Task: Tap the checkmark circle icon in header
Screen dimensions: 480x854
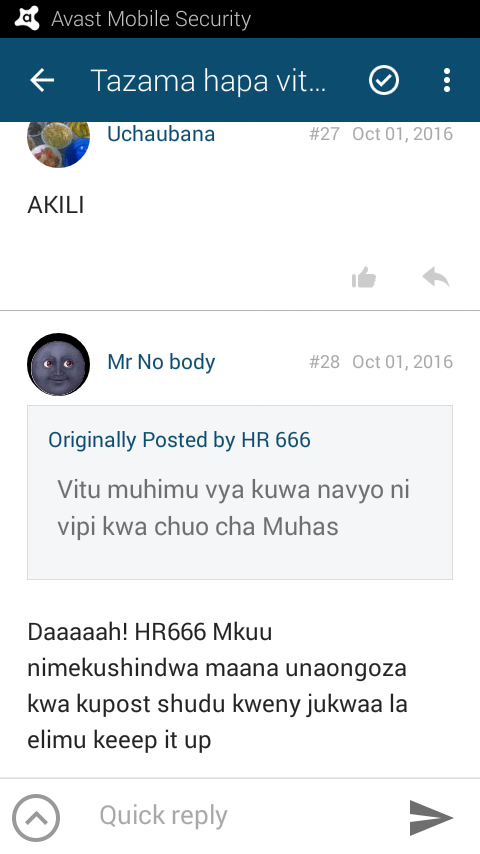Action: tap(384, 81)
